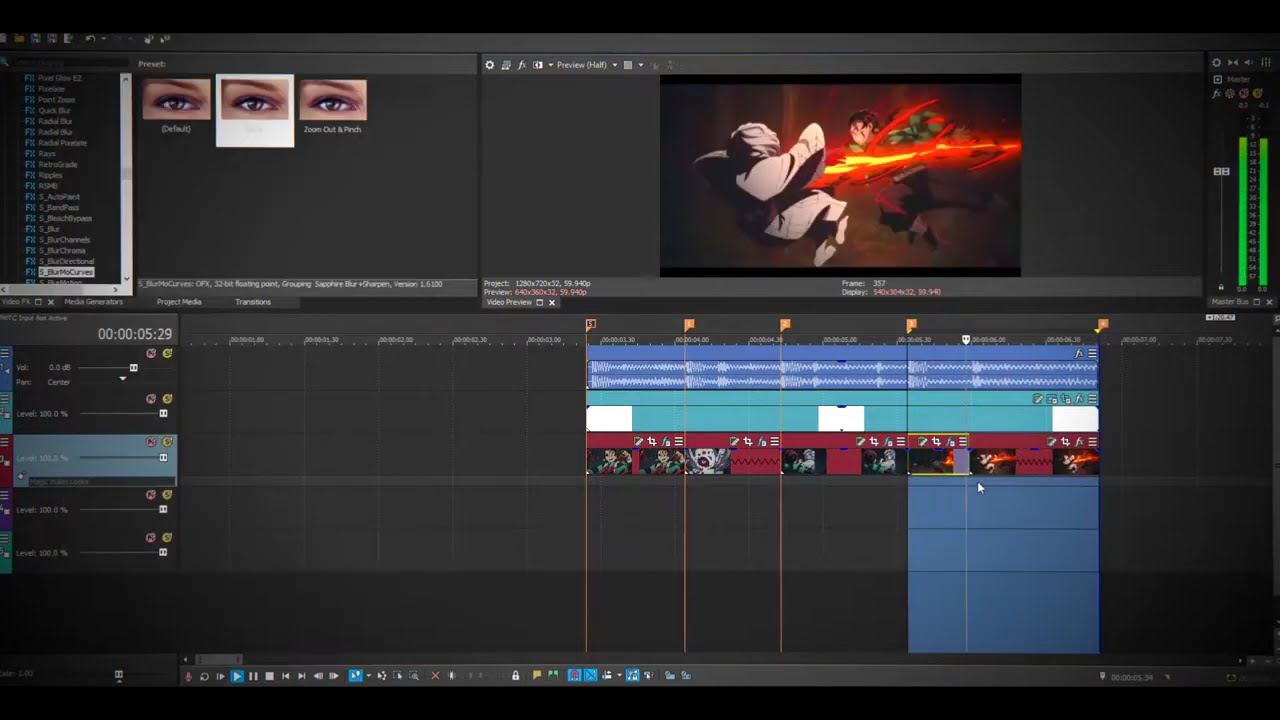The image size is (1280, 720).
Task: Click the Split Screen View icon
Action: point(538,65)
